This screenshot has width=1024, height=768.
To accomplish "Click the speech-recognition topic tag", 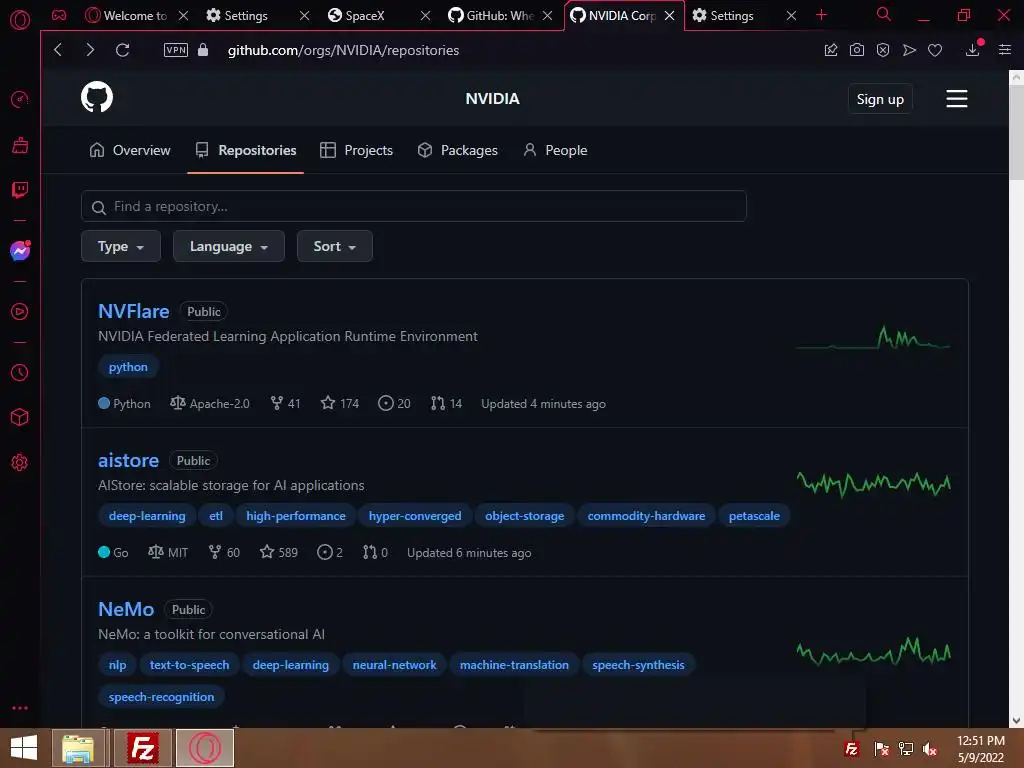I will pos(161,697).
